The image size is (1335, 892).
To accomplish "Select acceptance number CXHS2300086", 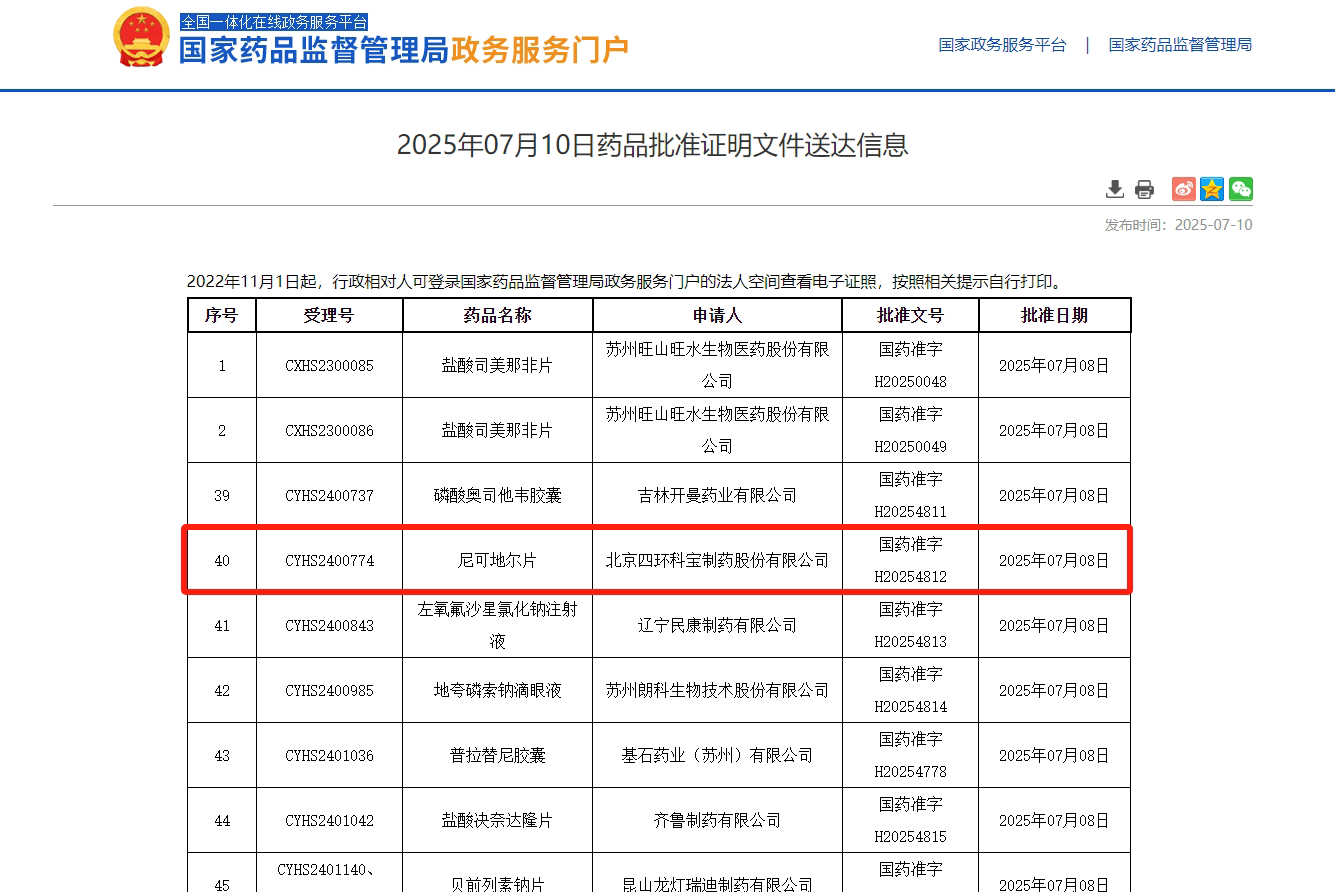I will 329,431.
